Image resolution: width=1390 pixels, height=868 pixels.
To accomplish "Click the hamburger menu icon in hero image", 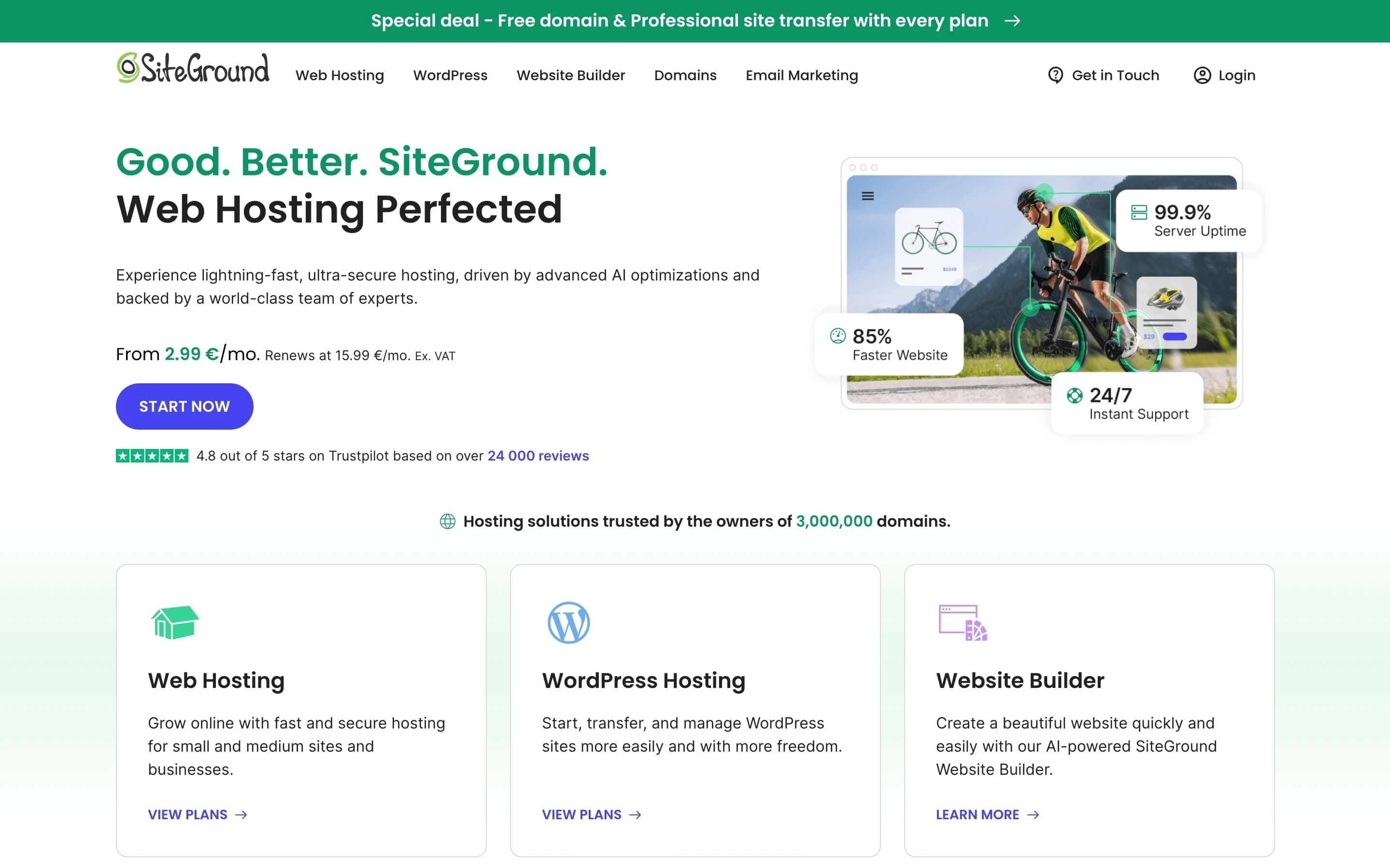I will [867, 196].
